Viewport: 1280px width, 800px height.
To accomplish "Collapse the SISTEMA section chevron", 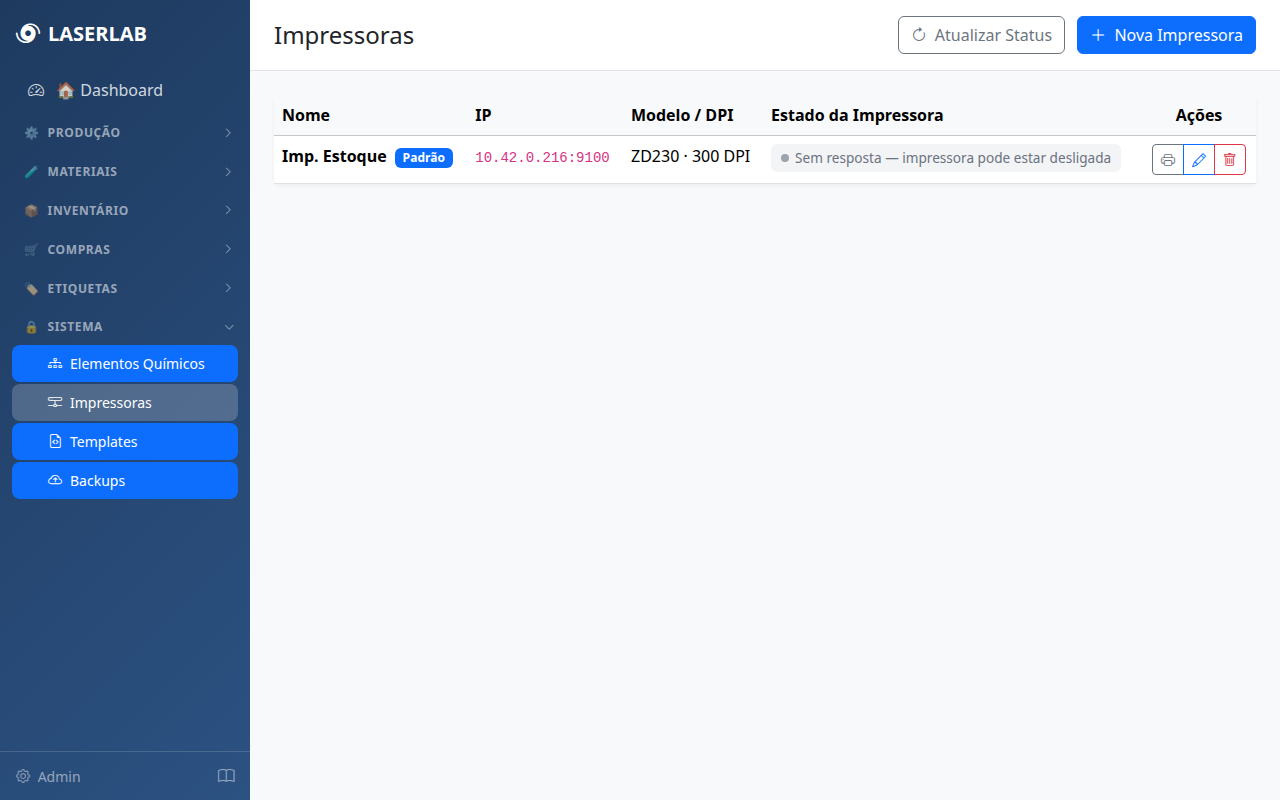I will pyautogui.click(x=229, y=327).
